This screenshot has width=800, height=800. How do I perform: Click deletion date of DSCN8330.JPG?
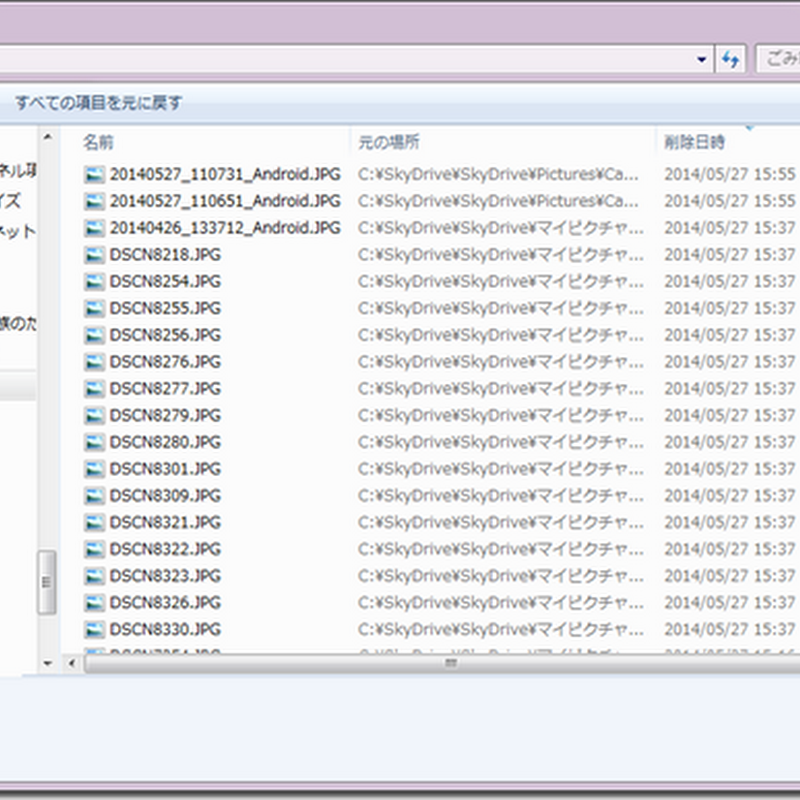point(730,630)
